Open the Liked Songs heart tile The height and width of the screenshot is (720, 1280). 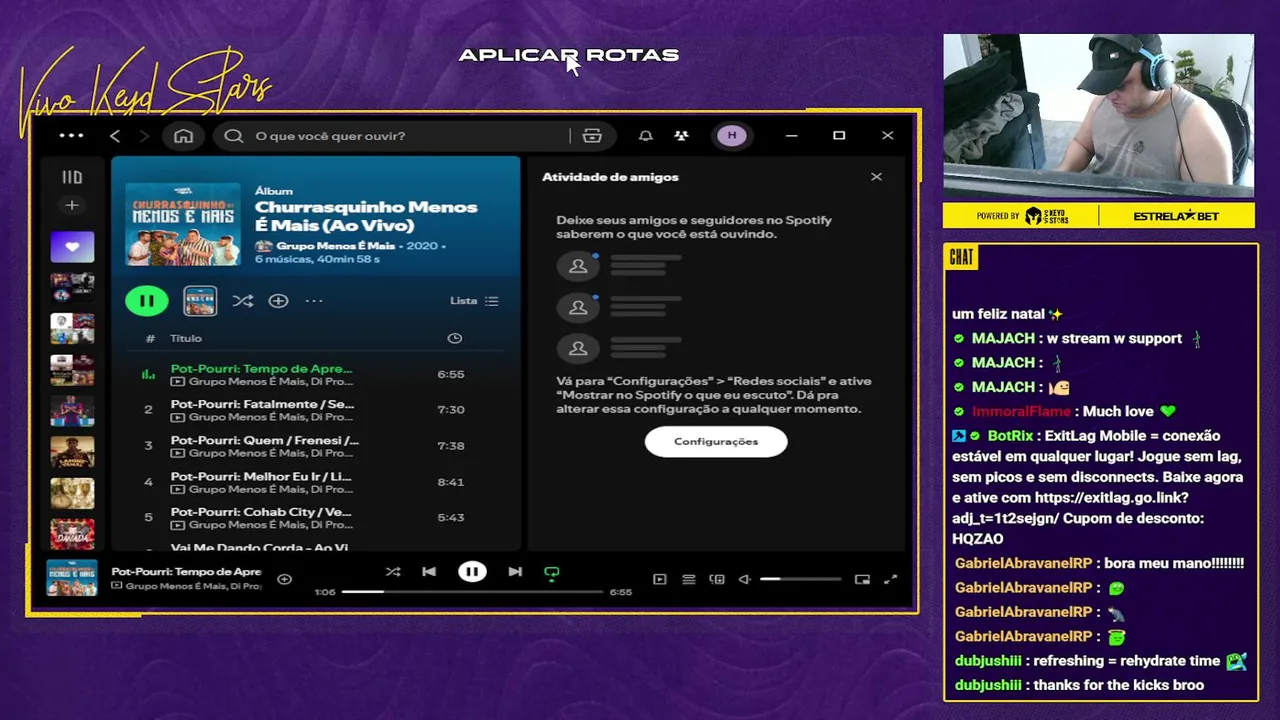tap(72, 247)
